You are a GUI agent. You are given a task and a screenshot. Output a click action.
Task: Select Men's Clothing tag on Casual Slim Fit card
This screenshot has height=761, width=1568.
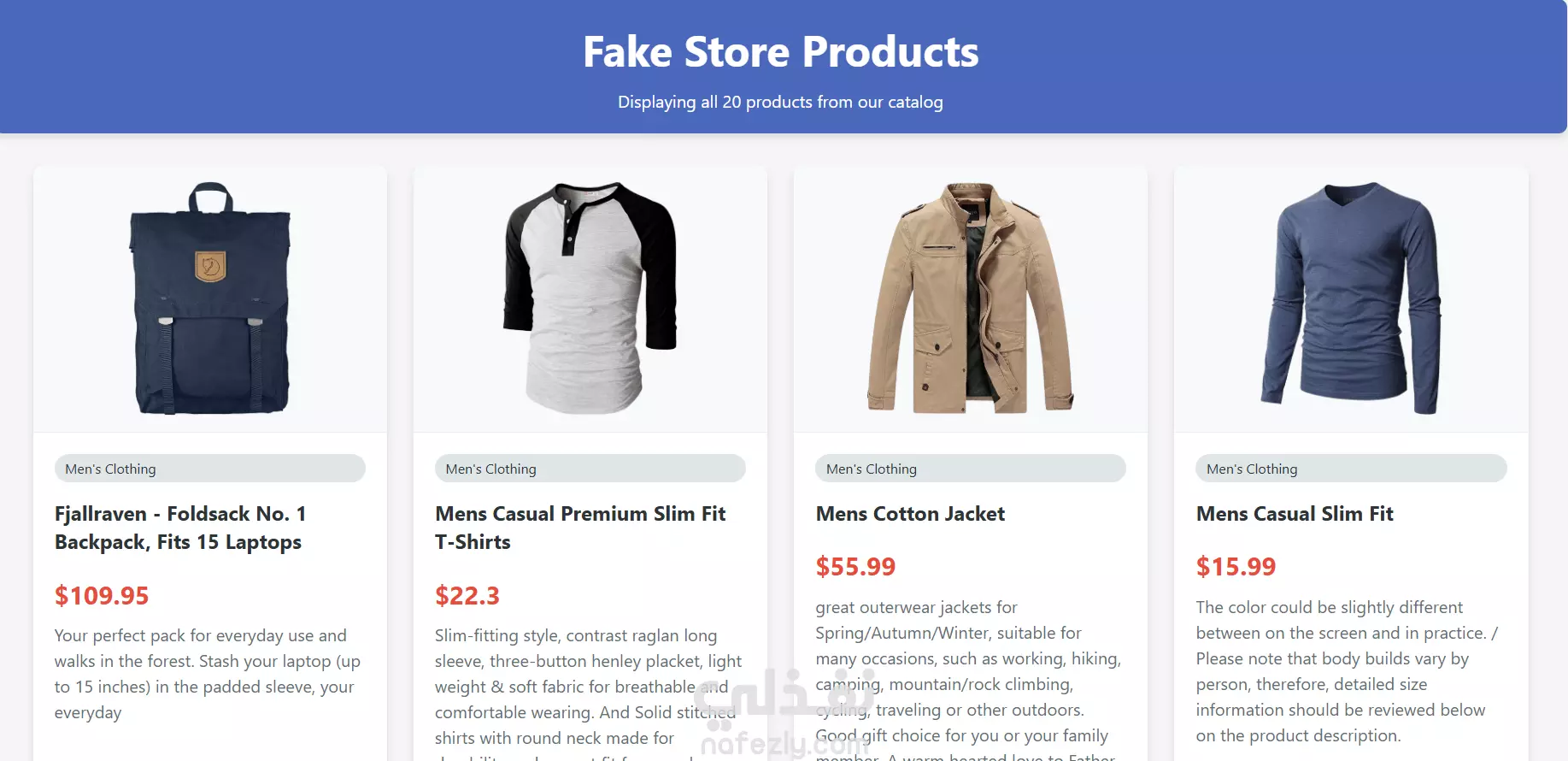[x=1351, y=469]
